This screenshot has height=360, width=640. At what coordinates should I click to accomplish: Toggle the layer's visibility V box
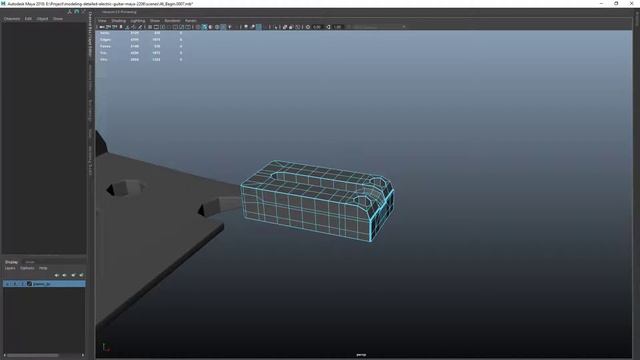click(7, 284)
